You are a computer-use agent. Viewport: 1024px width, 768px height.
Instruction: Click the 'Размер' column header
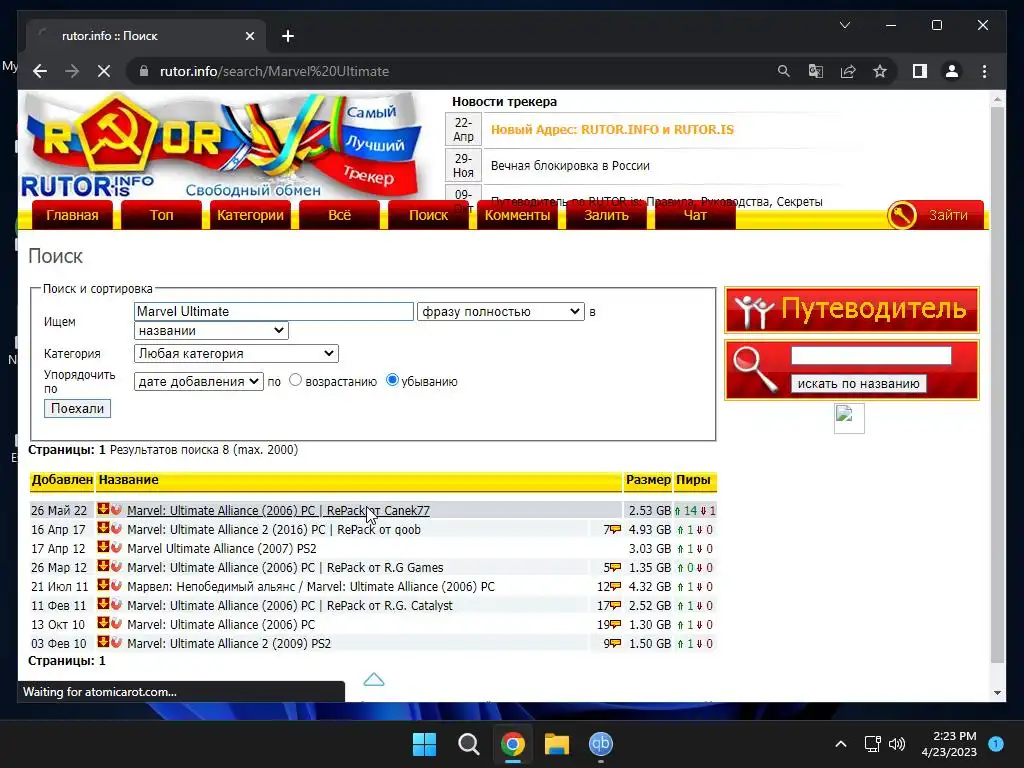(648, 480)
